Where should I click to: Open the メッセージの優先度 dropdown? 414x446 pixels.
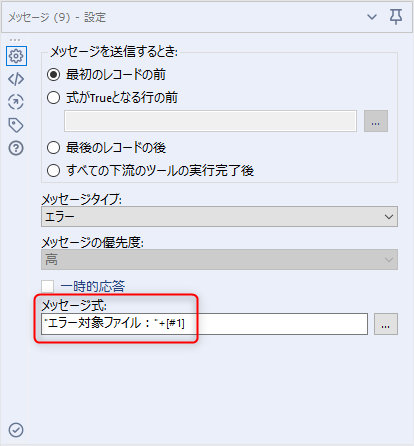click(219, 259)
